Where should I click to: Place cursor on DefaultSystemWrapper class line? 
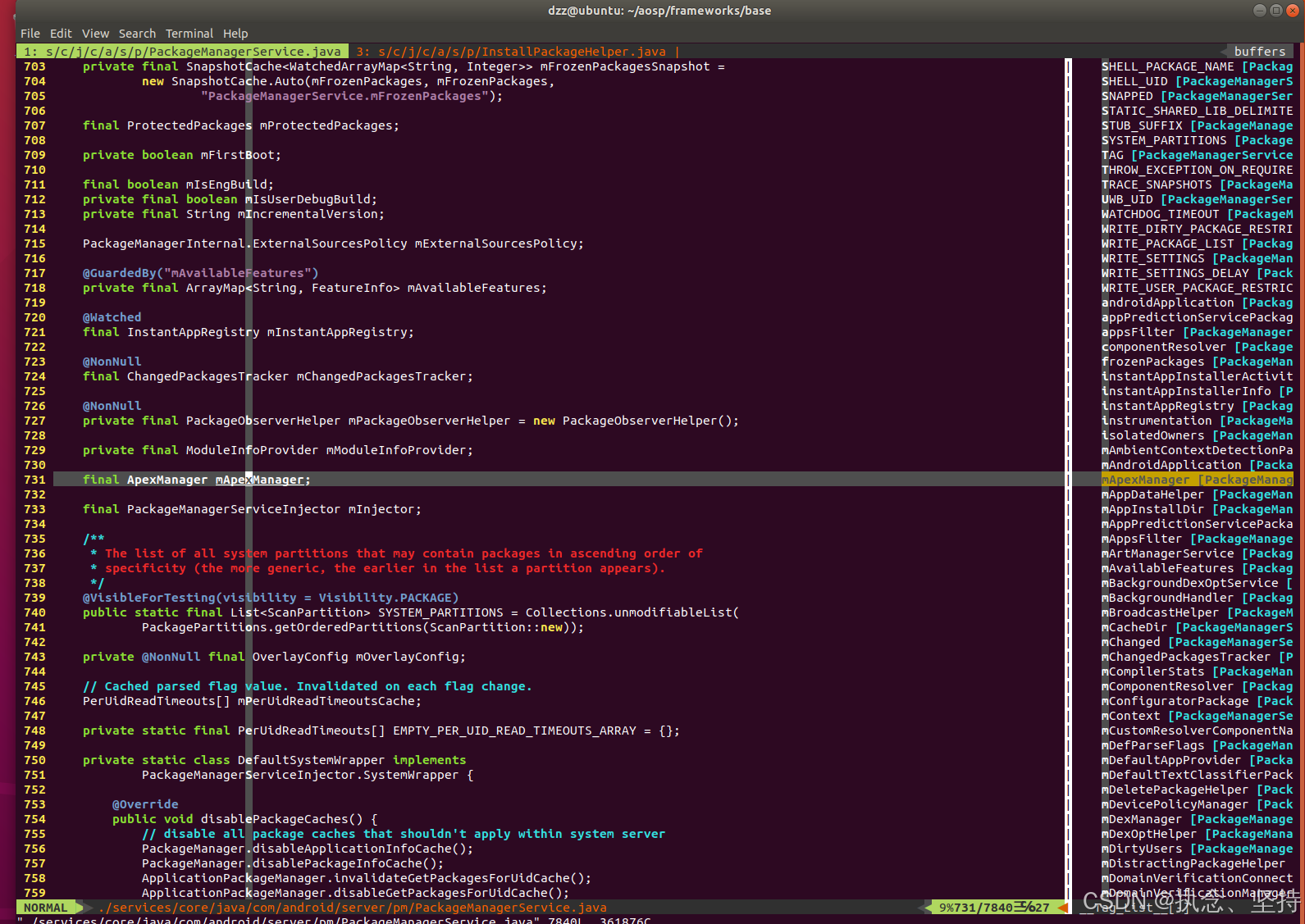coord(274,760)
